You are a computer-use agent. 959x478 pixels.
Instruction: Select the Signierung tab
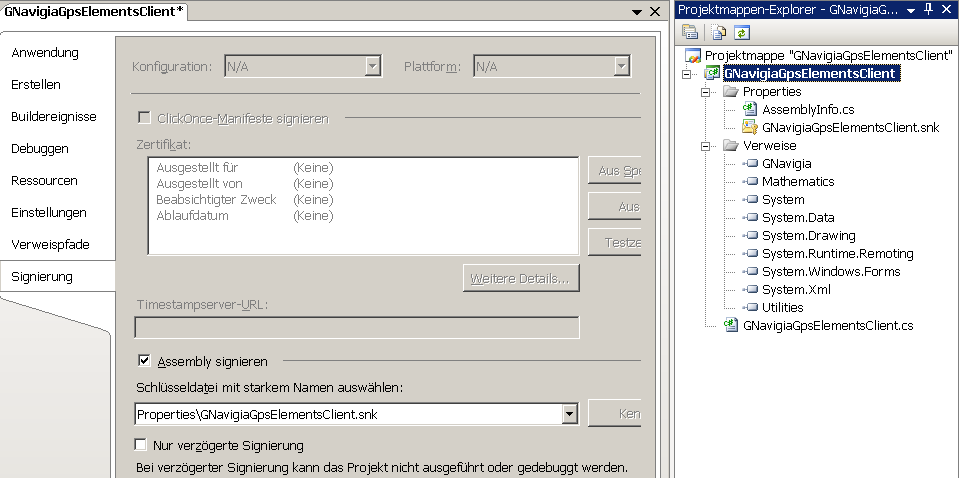(x=57, y=276)
